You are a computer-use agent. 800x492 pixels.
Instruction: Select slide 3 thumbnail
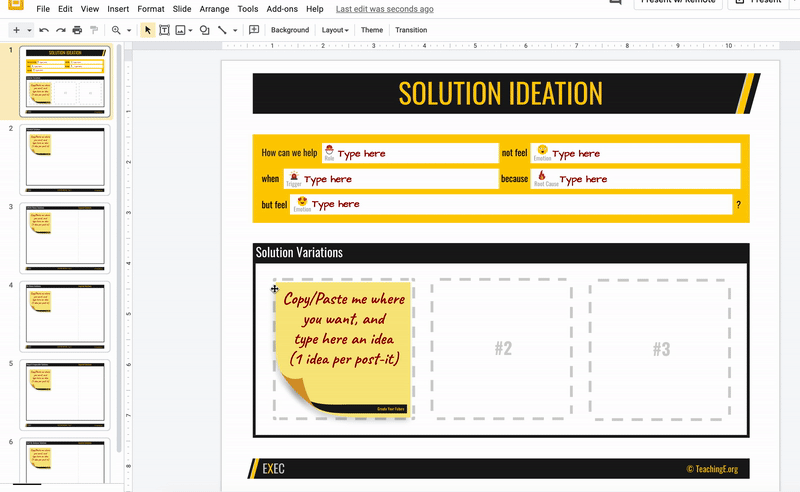tap(65, 238)
